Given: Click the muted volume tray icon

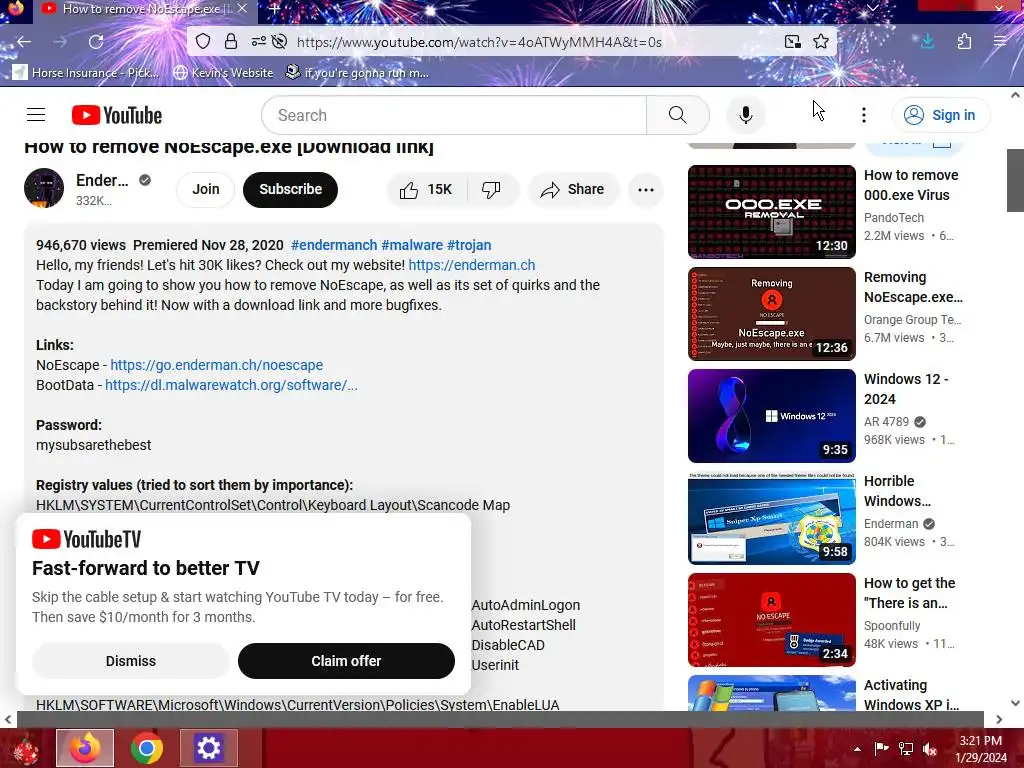Looking at the screenshot, I should (x=930, y=749).
